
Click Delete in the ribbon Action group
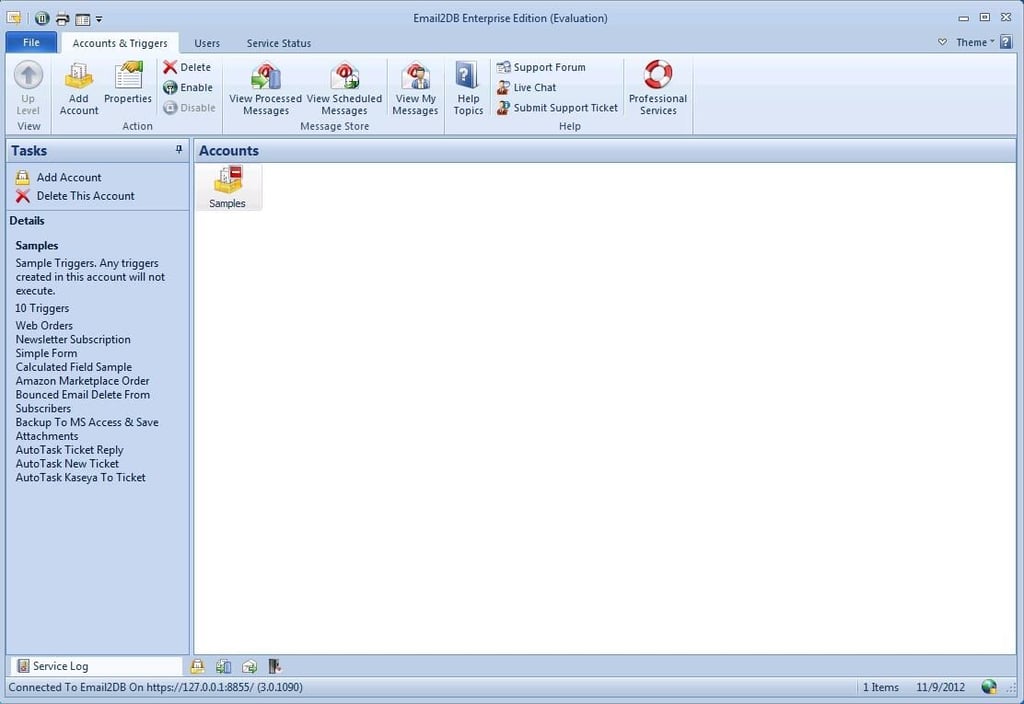(x=187, y=67)
